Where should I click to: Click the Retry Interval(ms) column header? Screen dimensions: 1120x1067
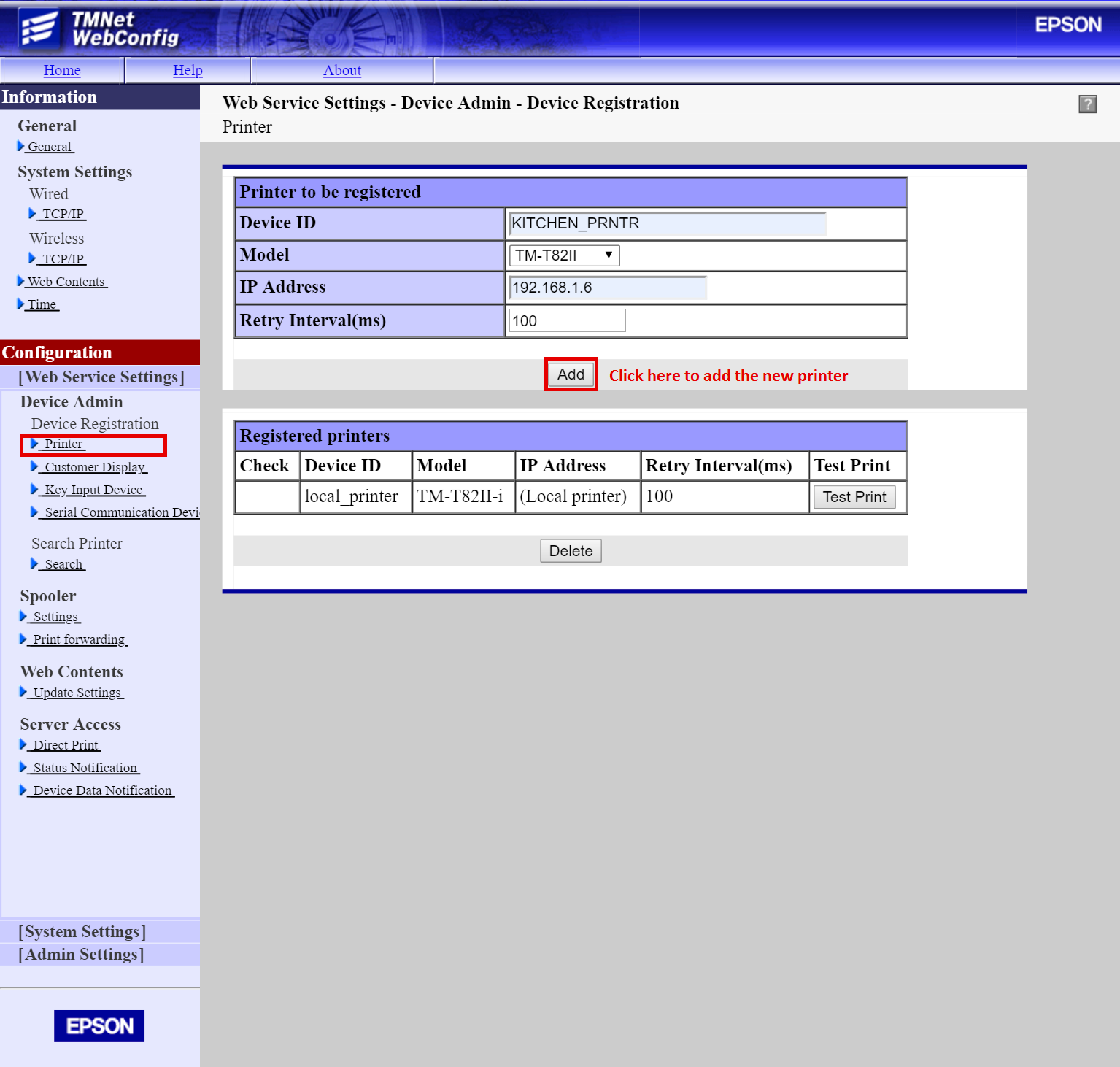click(x=725, y=466)
